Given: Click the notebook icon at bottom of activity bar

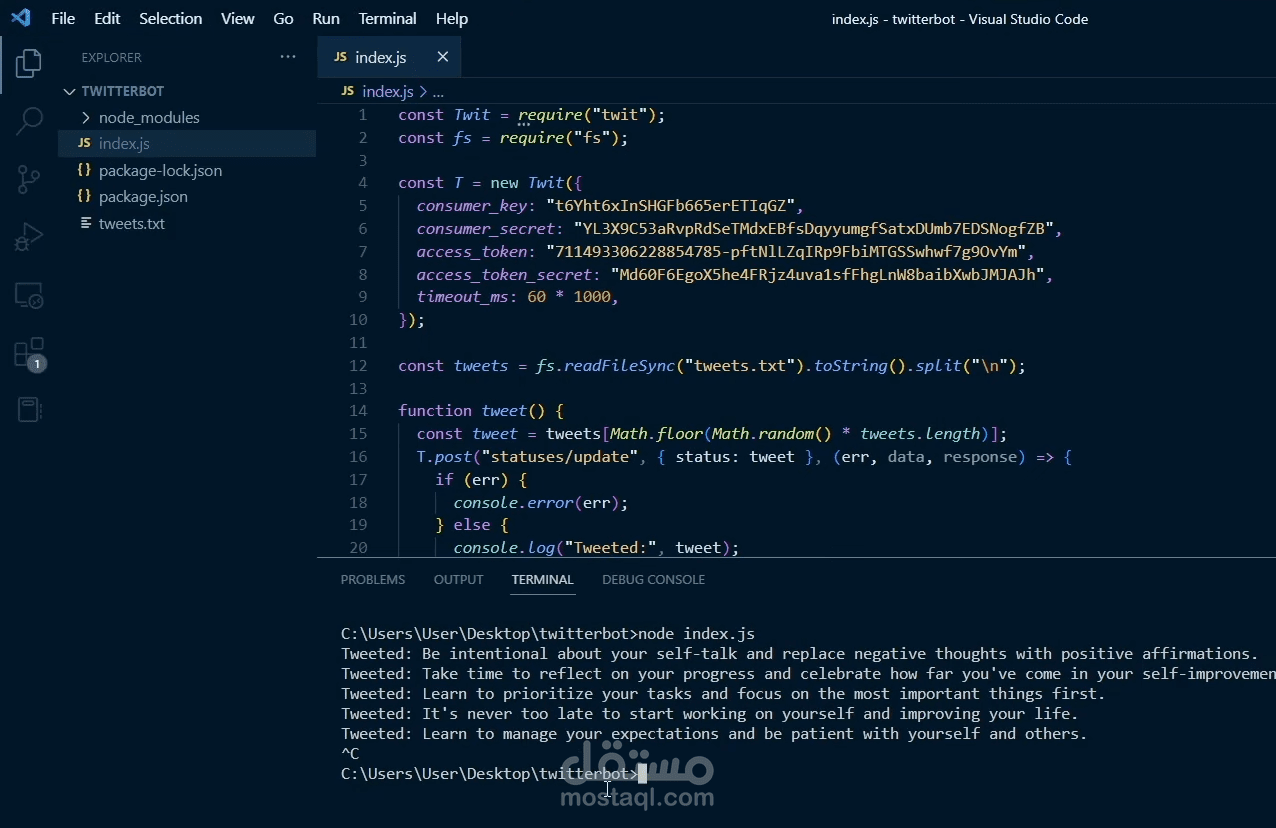Looking at the screenshot, I should 29,410.
